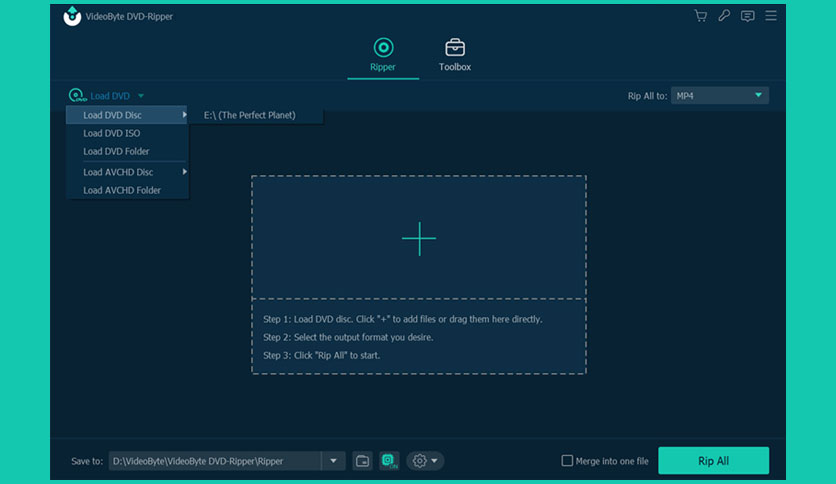
Task: Click the Step 3 instruction text
Action: tap(321, 355)
